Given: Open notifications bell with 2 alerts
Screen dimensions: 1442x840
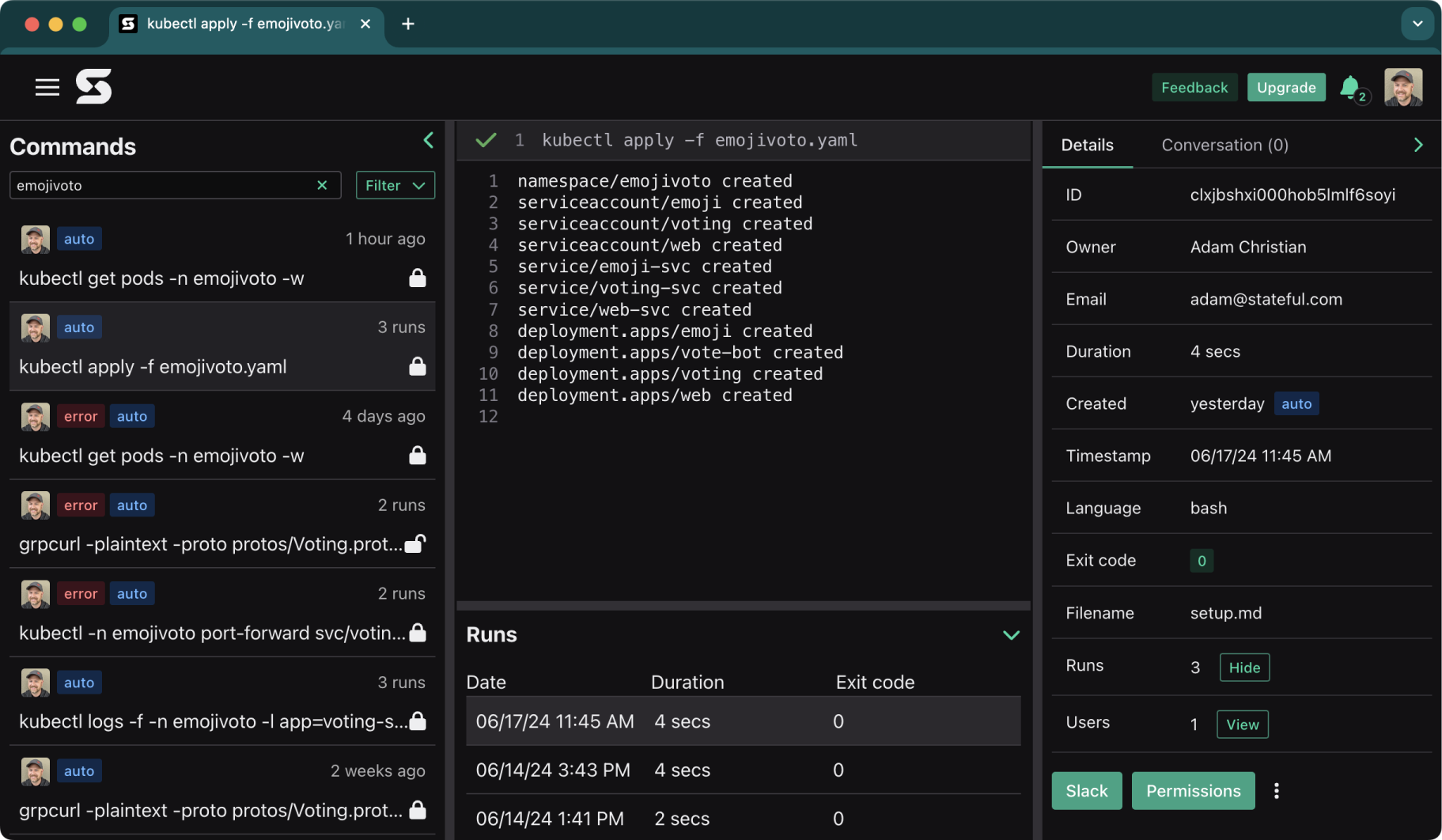Looking at the screenshot, I should pos(1353,88).
